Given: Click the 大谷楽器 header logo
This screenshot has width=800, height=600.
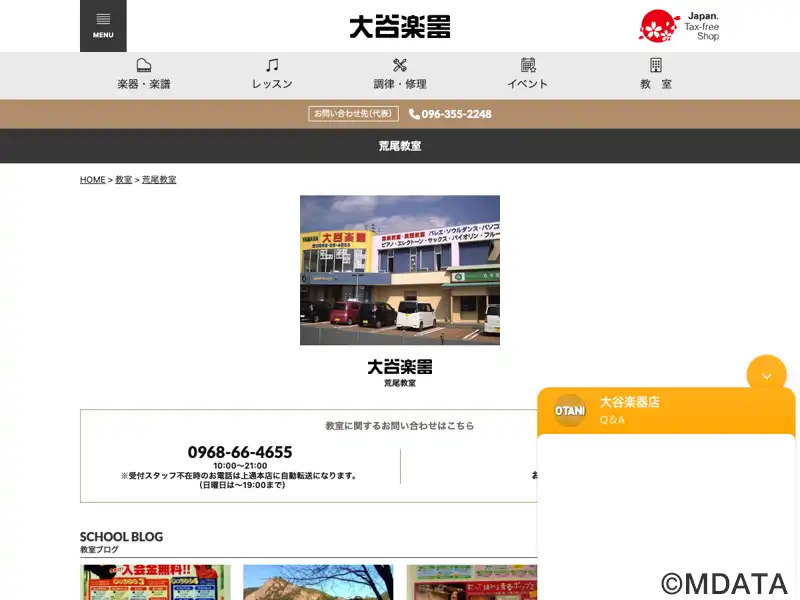Looking at the screenshot, I should point(399,27).
